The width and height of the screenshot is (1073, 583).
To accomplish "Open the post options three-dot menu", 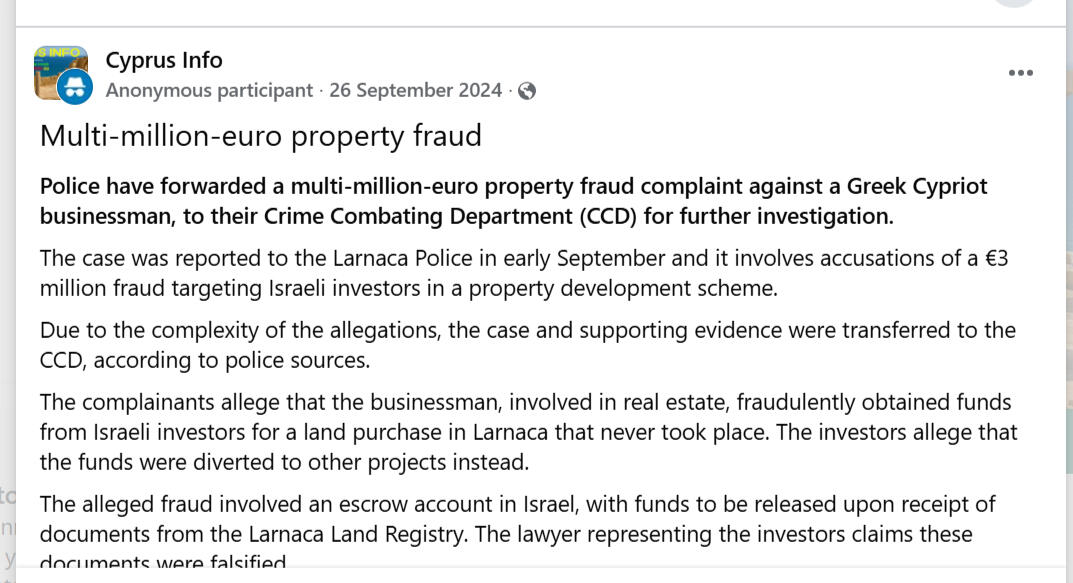I will (x=1020, y=73).
